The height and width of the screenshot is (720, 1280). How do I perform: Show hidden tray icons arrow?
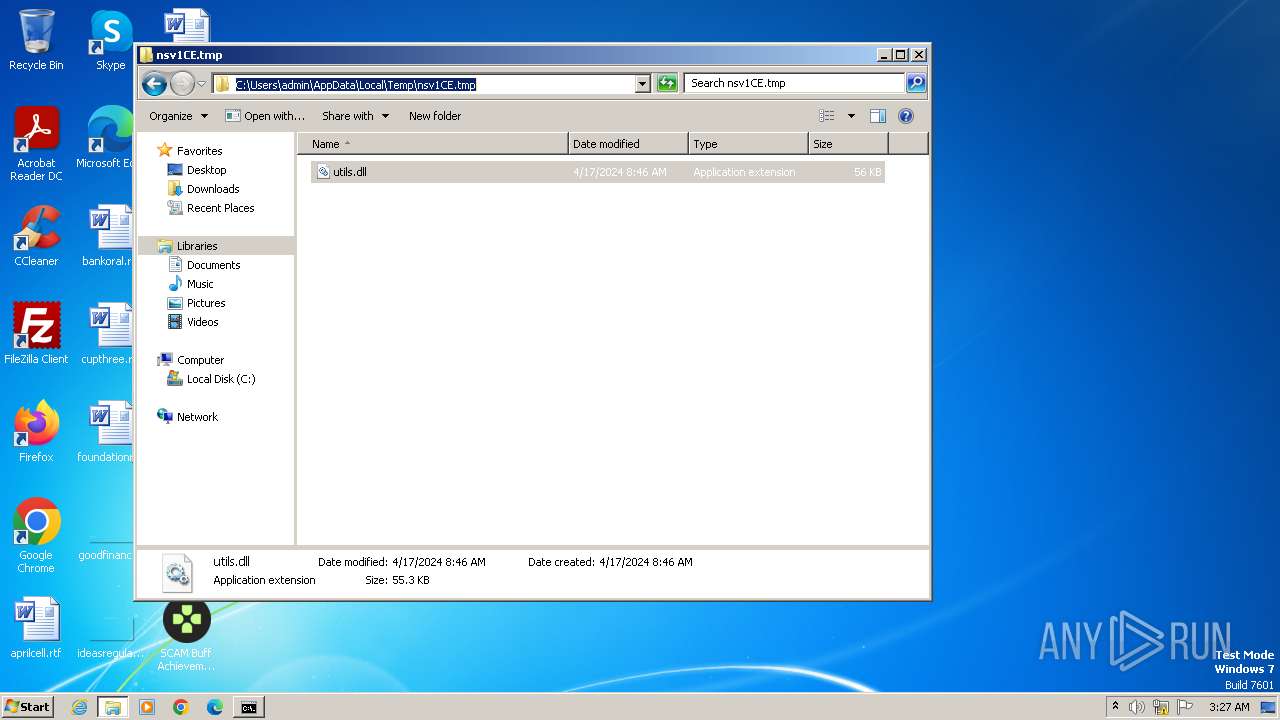pyautogui.click(x=1115, y=706)
